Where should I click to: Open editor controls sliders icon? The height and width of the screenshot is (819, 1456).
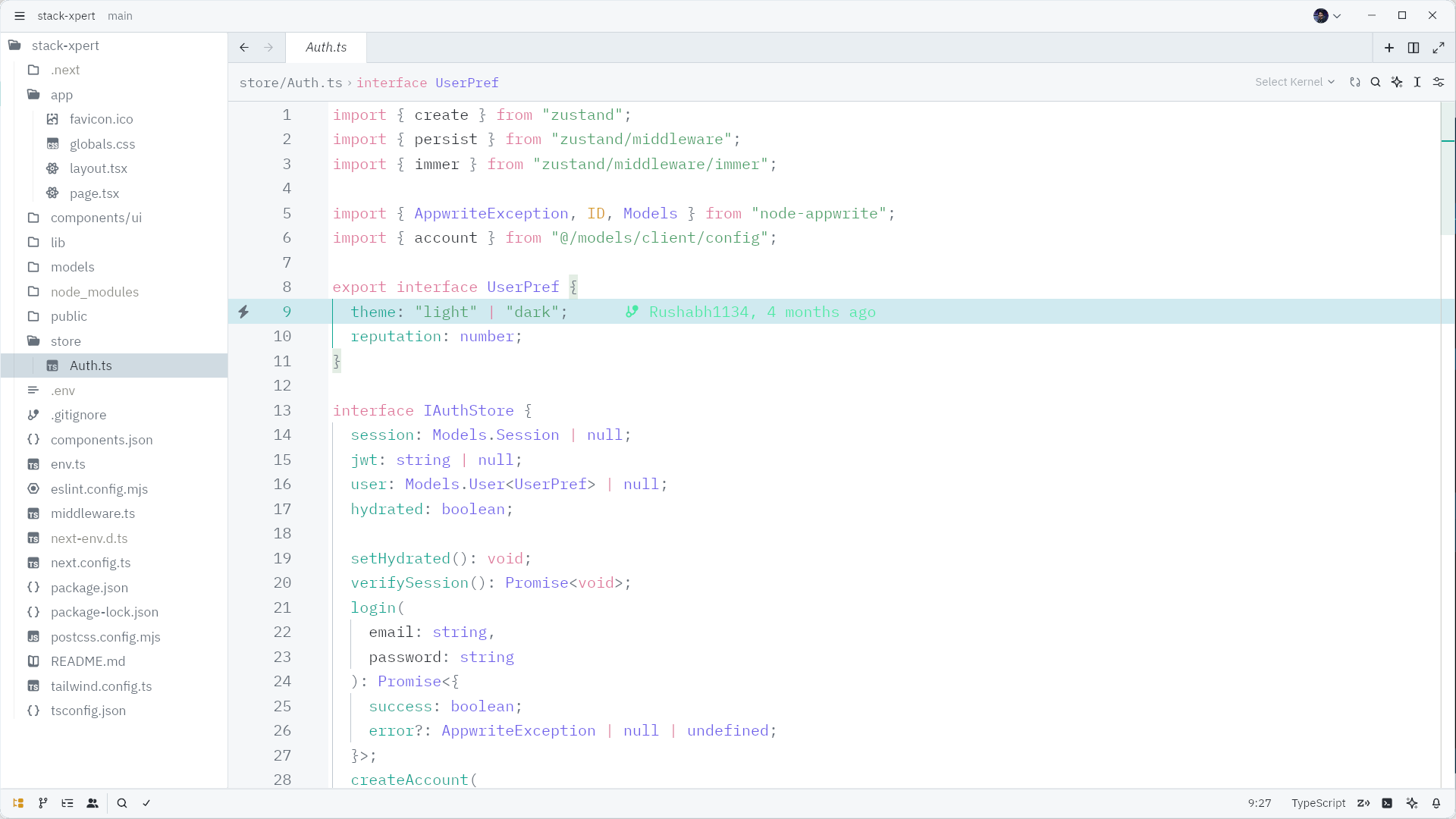click(x=1439, y=82)
